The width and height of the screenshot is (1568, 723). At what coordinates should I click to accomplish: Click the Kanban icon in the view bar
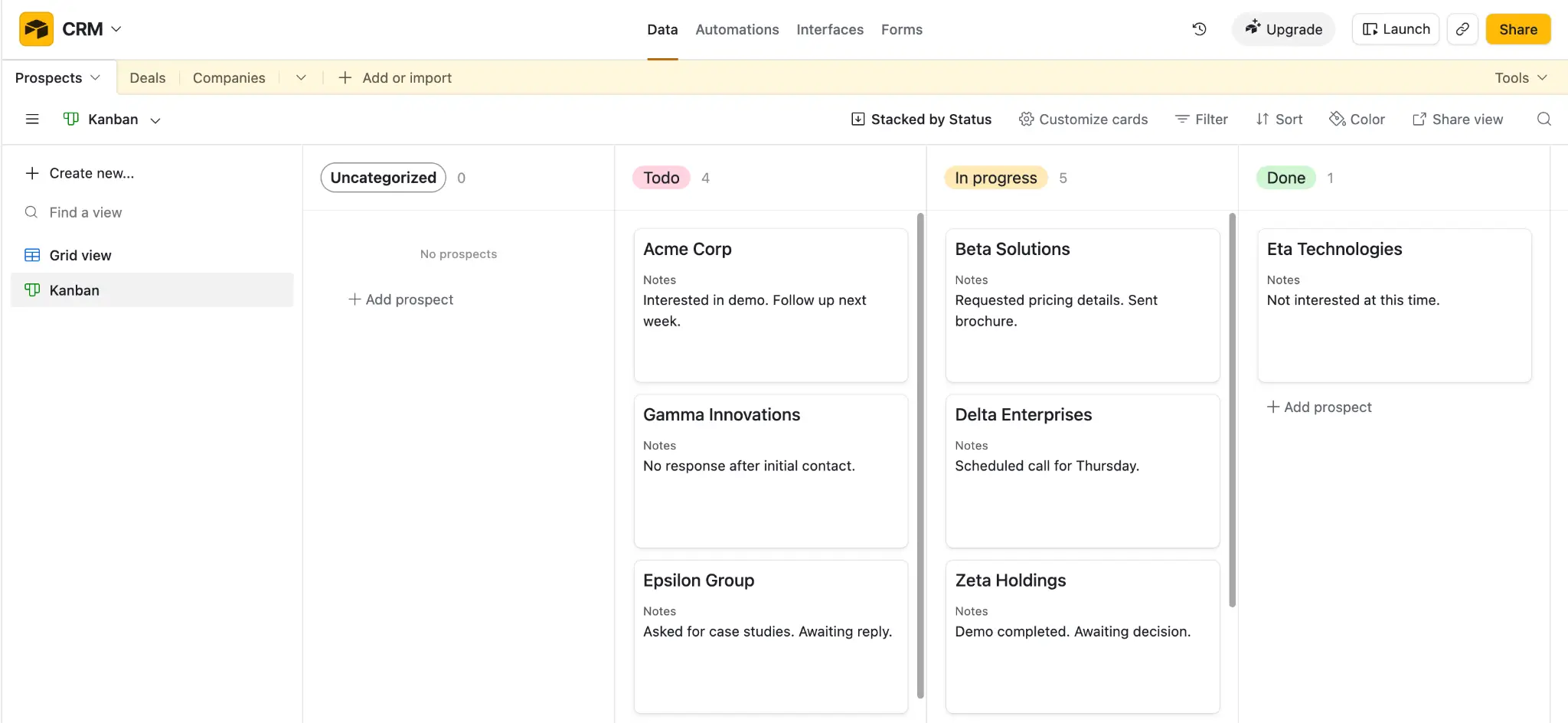tap(71, 119)
